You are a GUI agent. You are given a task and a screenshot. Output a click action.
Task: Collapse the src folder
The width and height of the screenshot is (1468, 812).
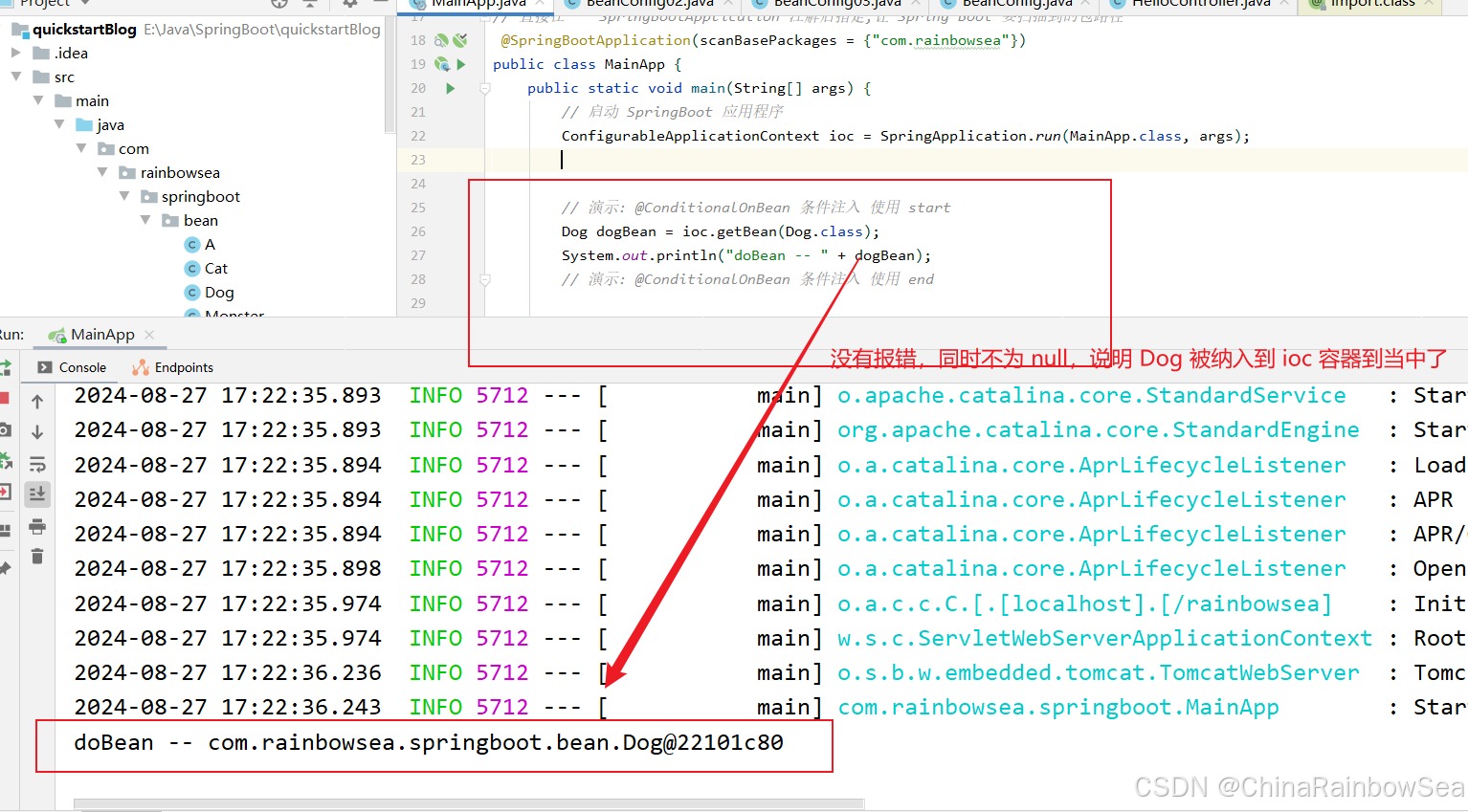pos(15,77)
